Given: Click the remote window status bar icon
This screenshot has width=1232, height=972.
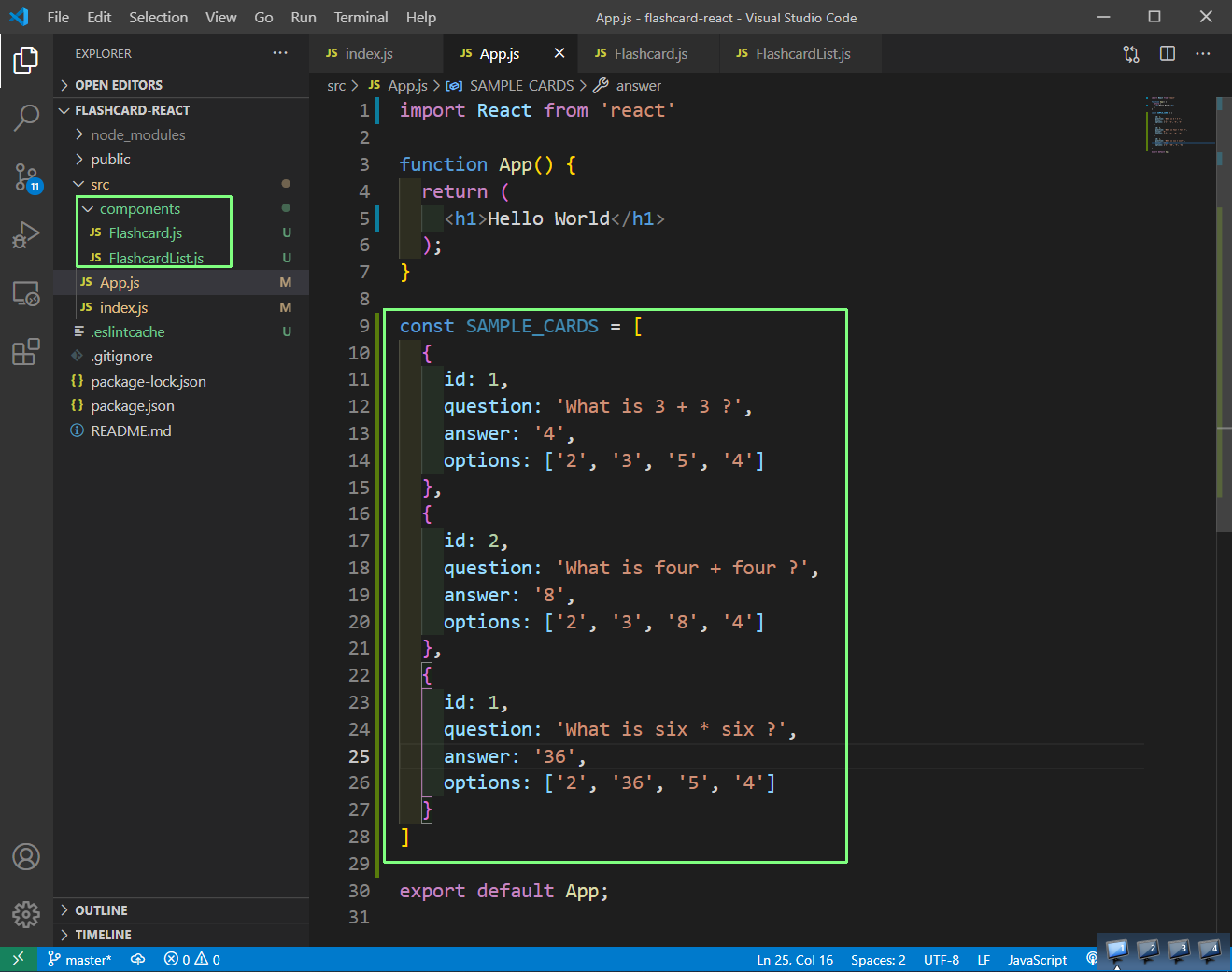Looking at the screenshot, I should pyautogui.click(x=18, y=959).
